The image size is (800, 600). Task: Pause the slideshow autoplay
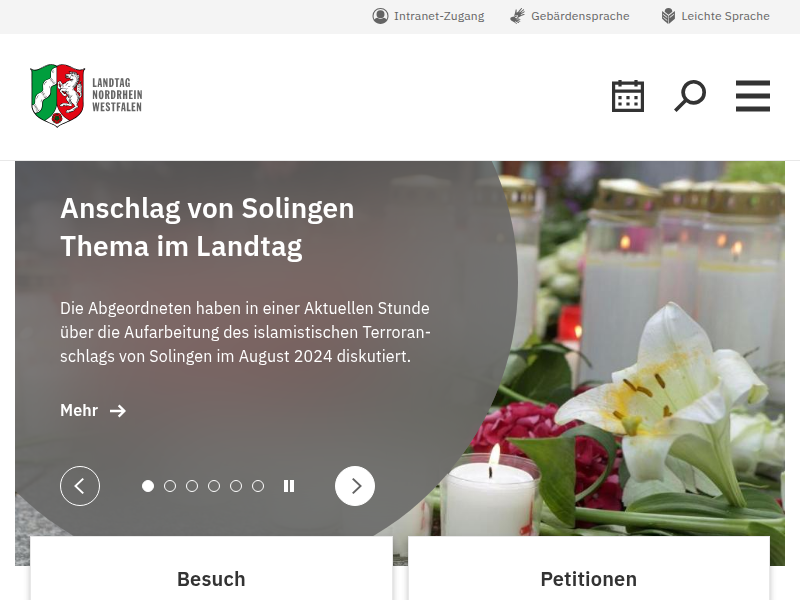(x=289, y=486)
